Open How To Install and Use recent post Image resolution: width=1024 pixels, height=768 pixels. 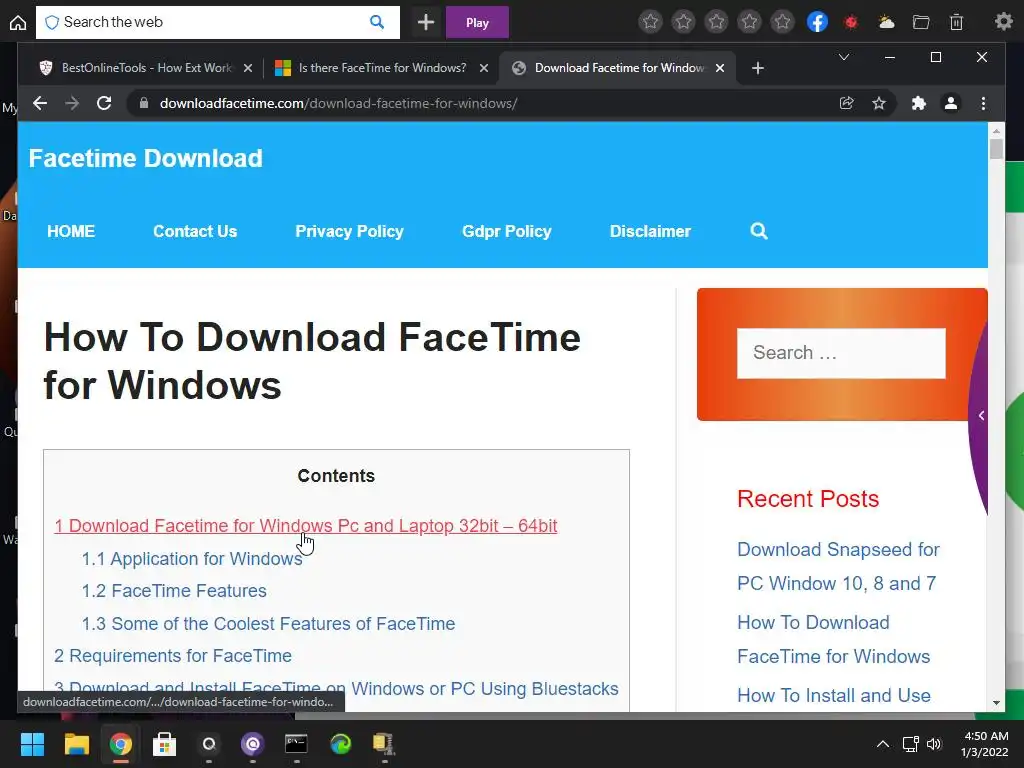coord(834,696)
